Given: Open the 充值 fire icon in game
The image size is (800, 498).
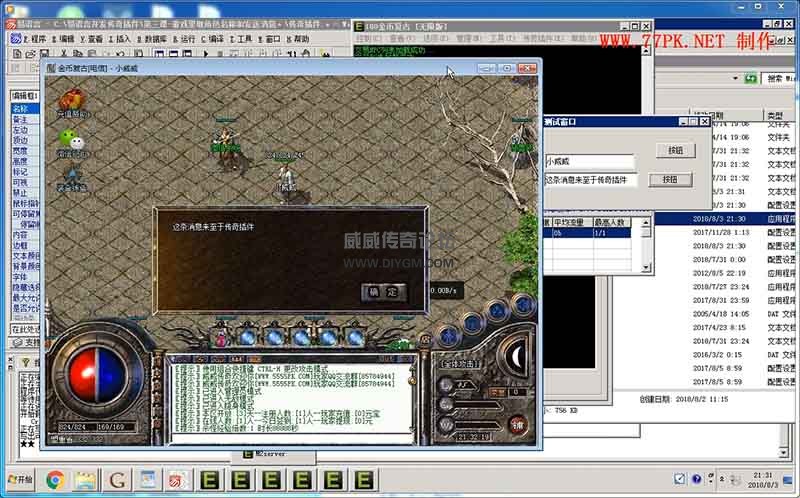Looking at the screenshot, I should tap(72, 103).
